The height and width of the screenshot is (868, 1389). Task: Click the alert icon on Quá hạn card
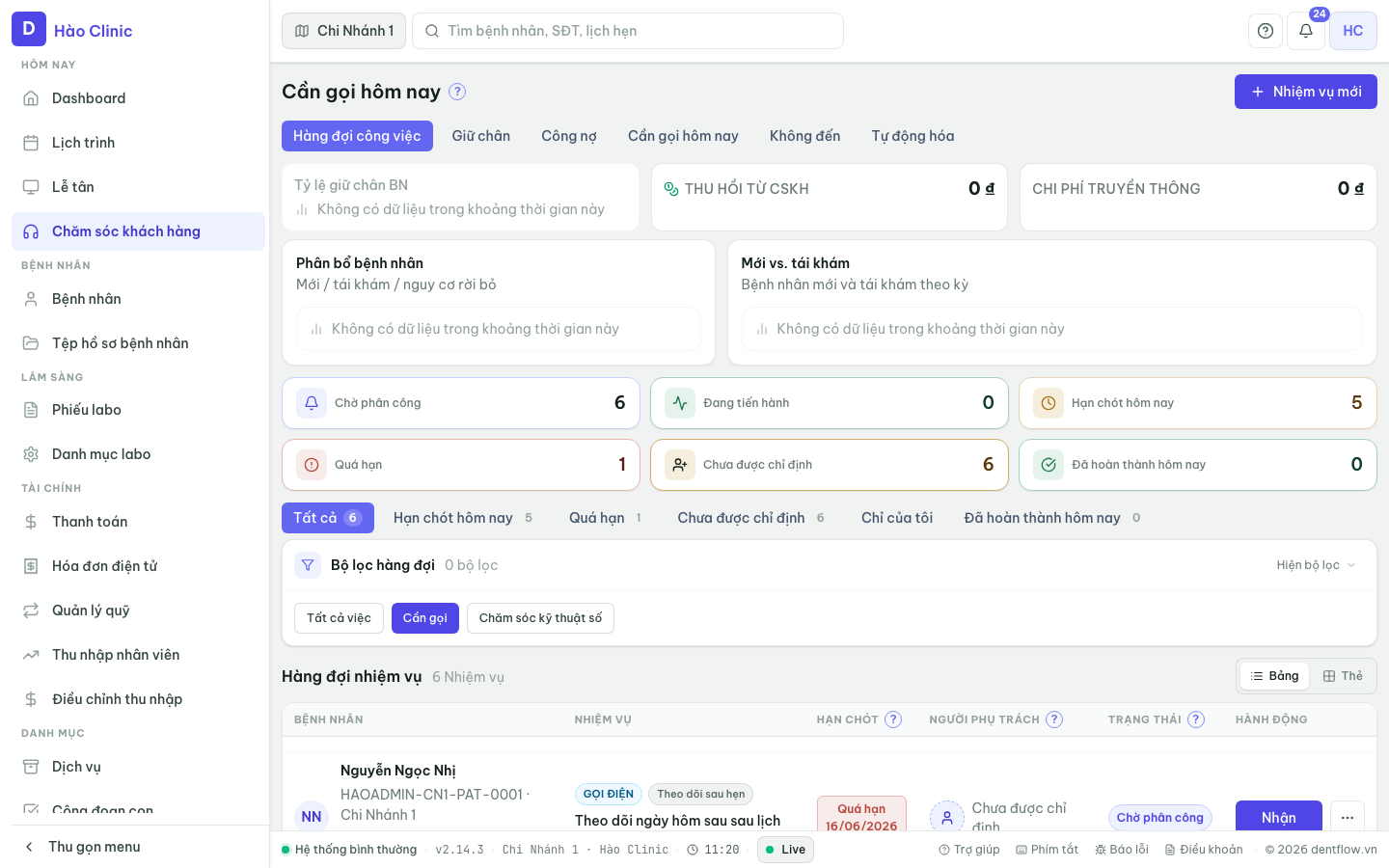[x=312, y=465]
